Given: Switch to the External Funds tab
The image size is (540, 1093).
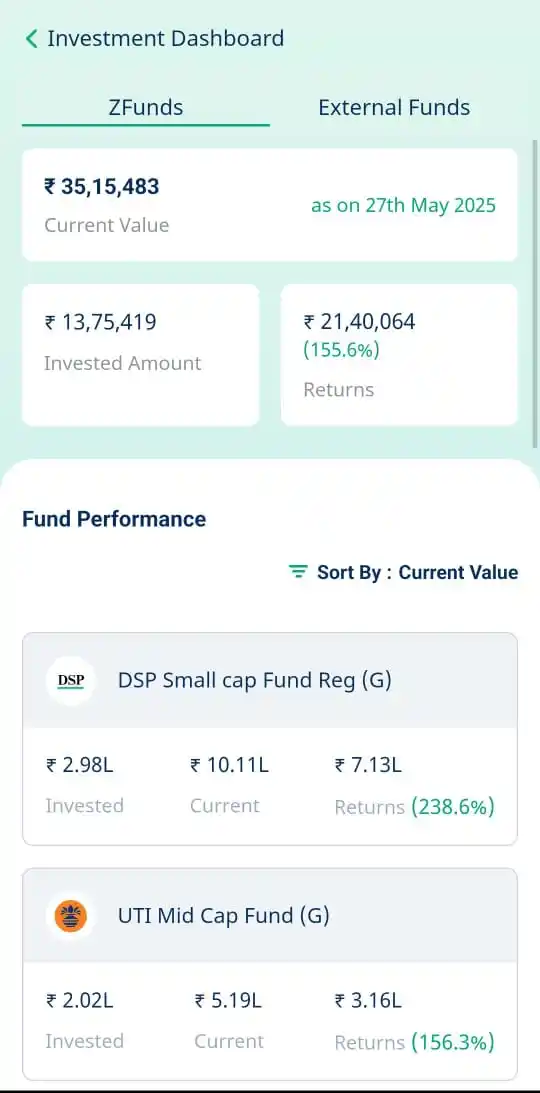Looking at the screenshot, I should coord(394,108).
